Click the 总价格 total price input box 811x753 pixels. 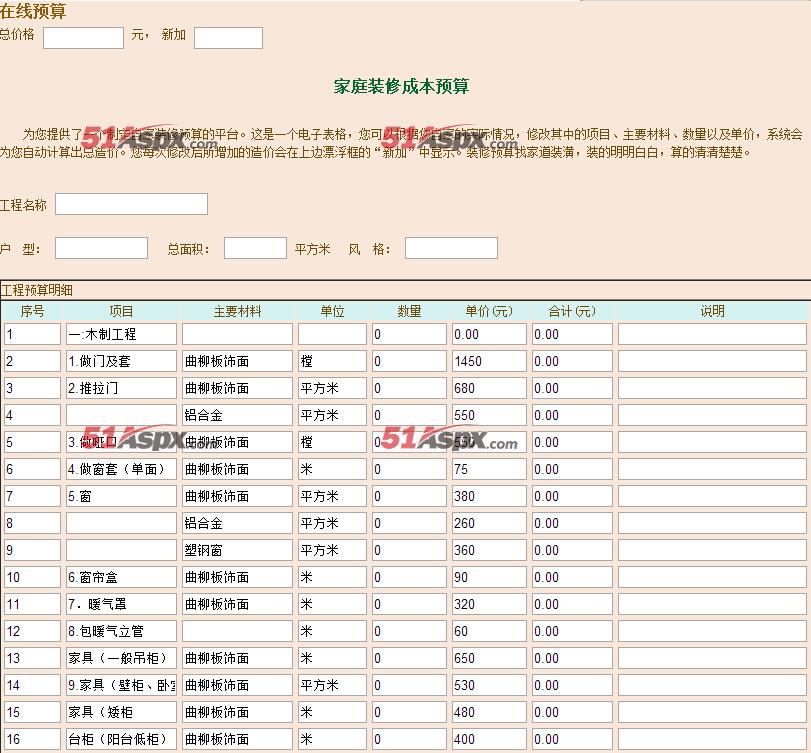[83, 38]
